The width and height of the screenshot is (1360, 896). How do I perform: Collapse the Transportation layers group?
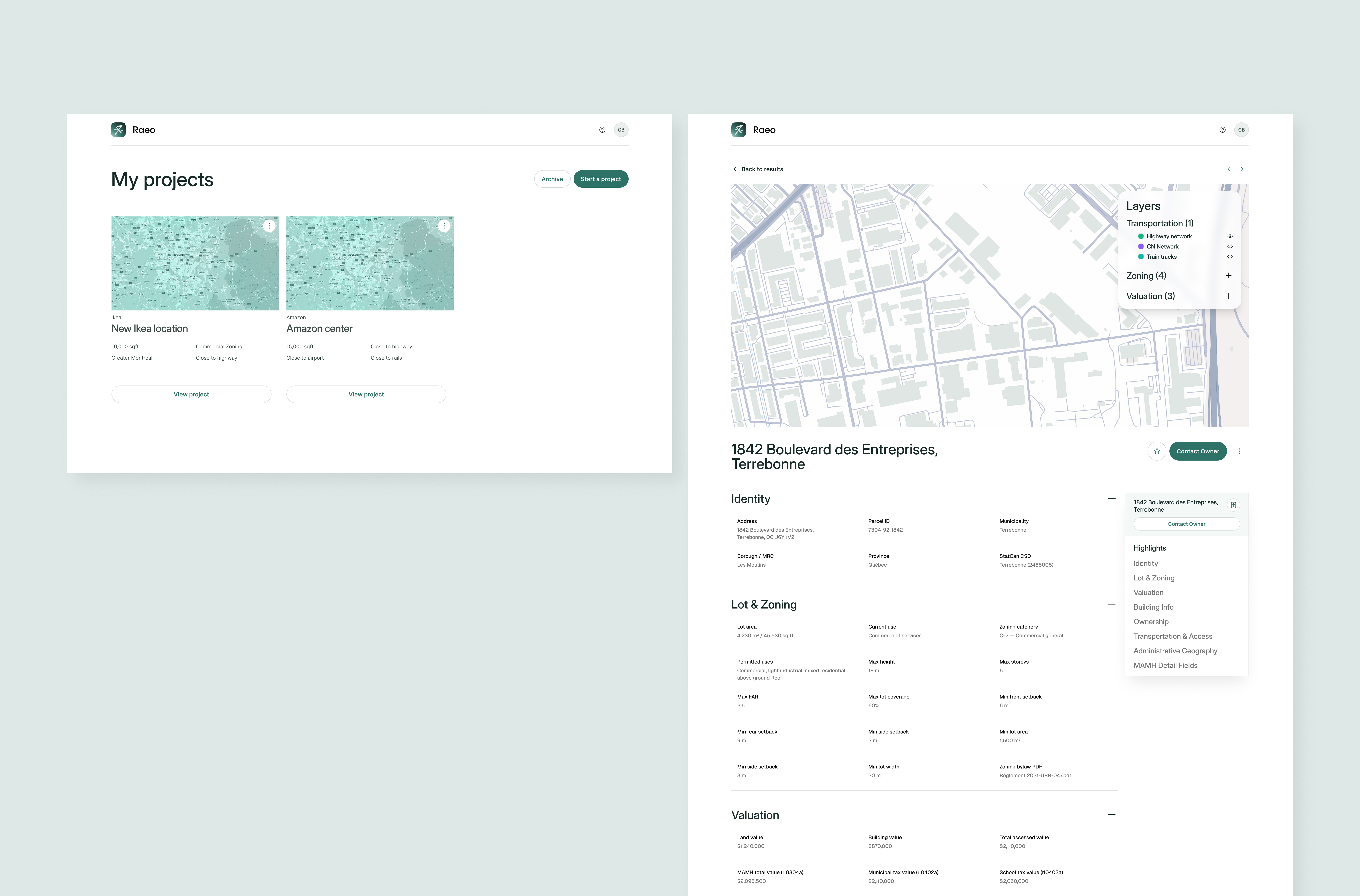click(1229, 223)
